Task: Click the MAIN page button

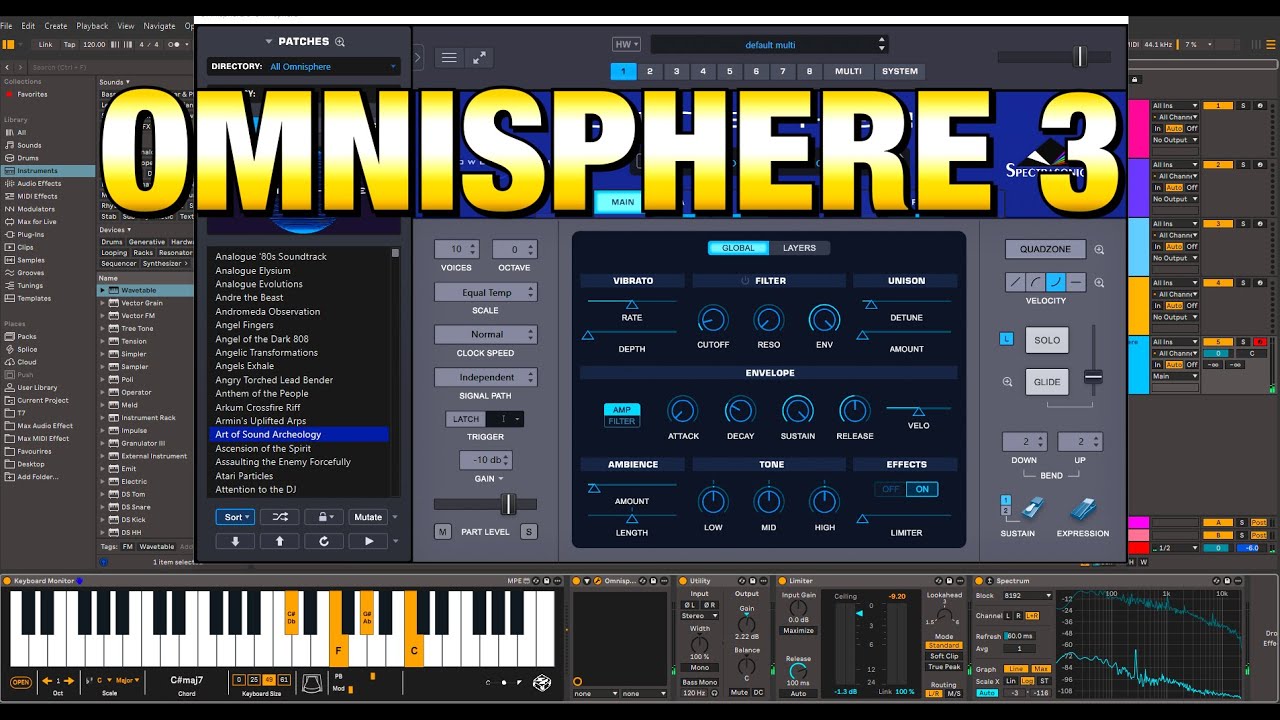Action: (x=622, y=202)
